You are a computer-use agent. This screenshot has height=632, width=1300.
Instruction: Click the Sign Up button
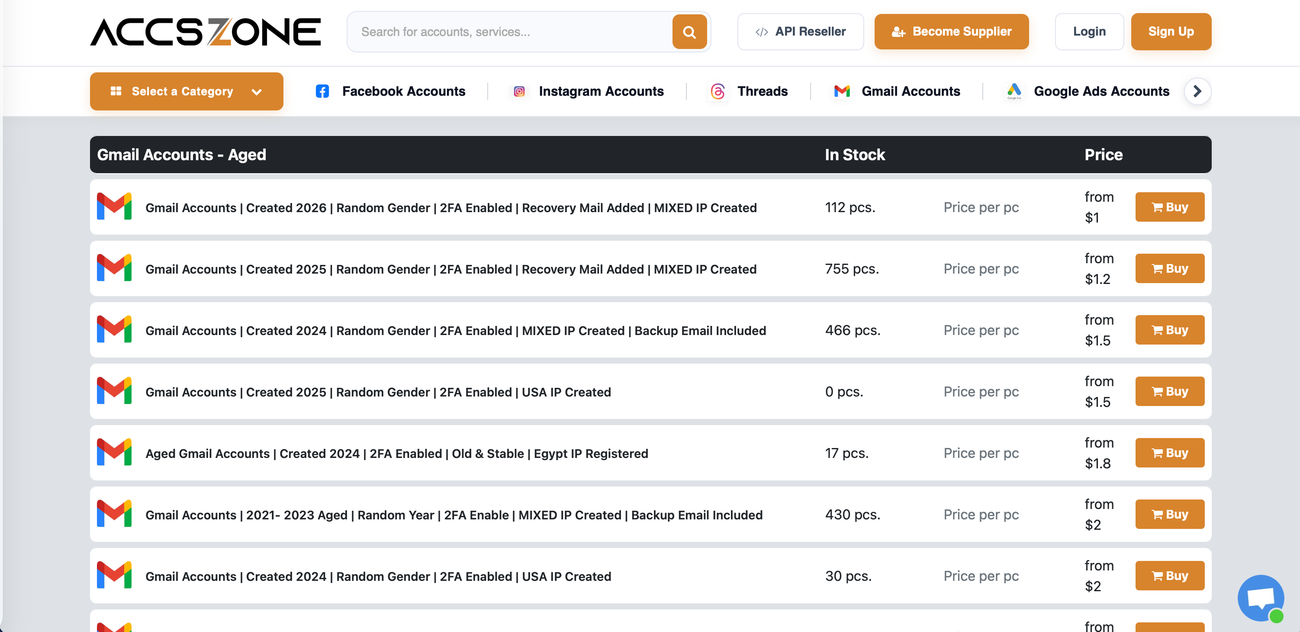click(x=1171, y=32)
